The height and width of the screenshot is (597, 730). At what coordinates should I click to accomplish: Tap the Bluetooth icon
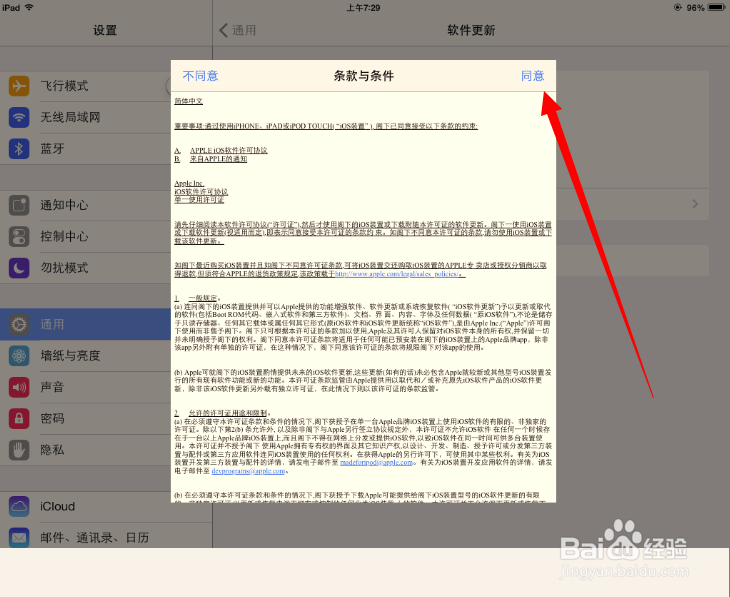19,149
